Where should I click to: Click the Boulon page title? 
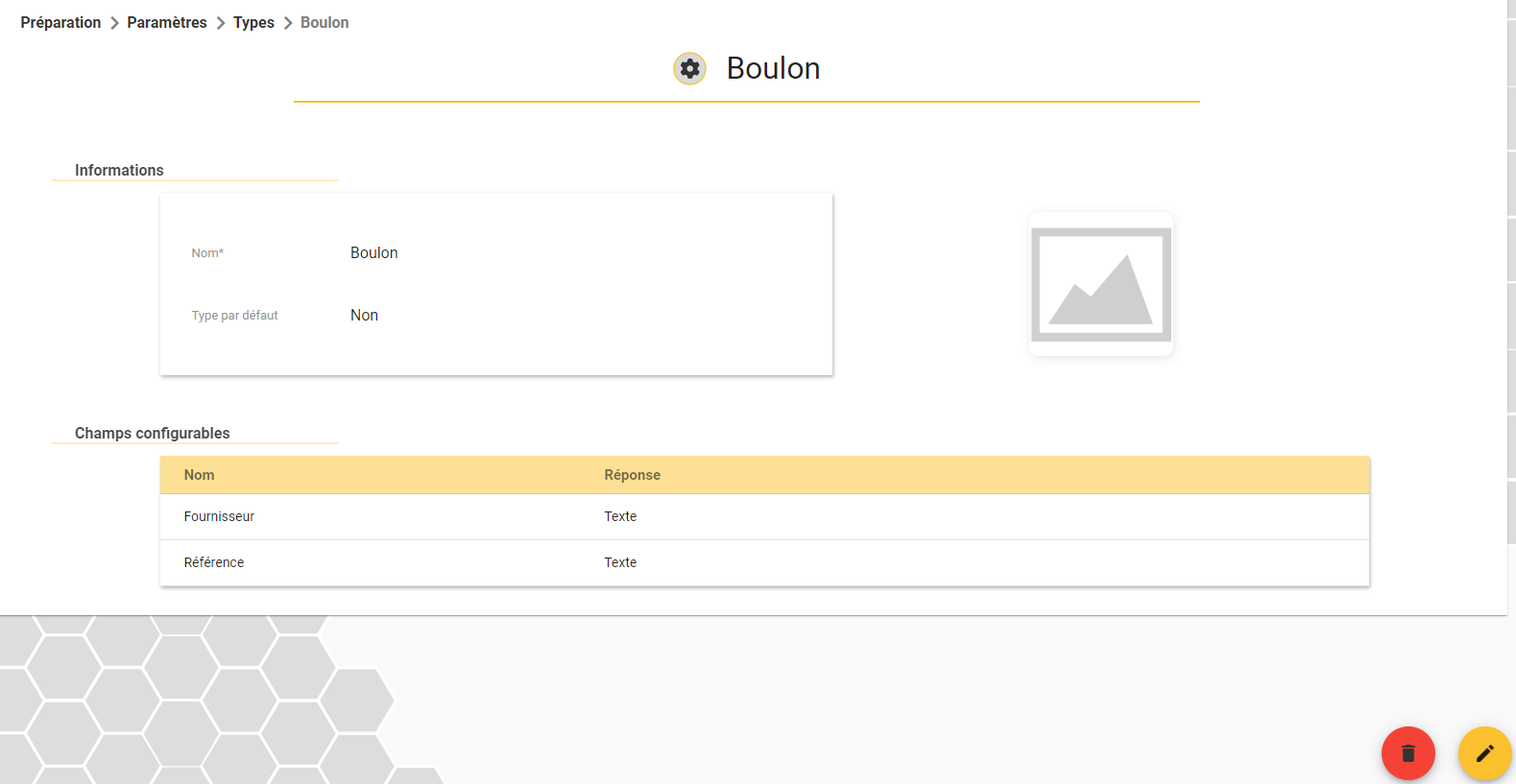(x=773, y=68)
